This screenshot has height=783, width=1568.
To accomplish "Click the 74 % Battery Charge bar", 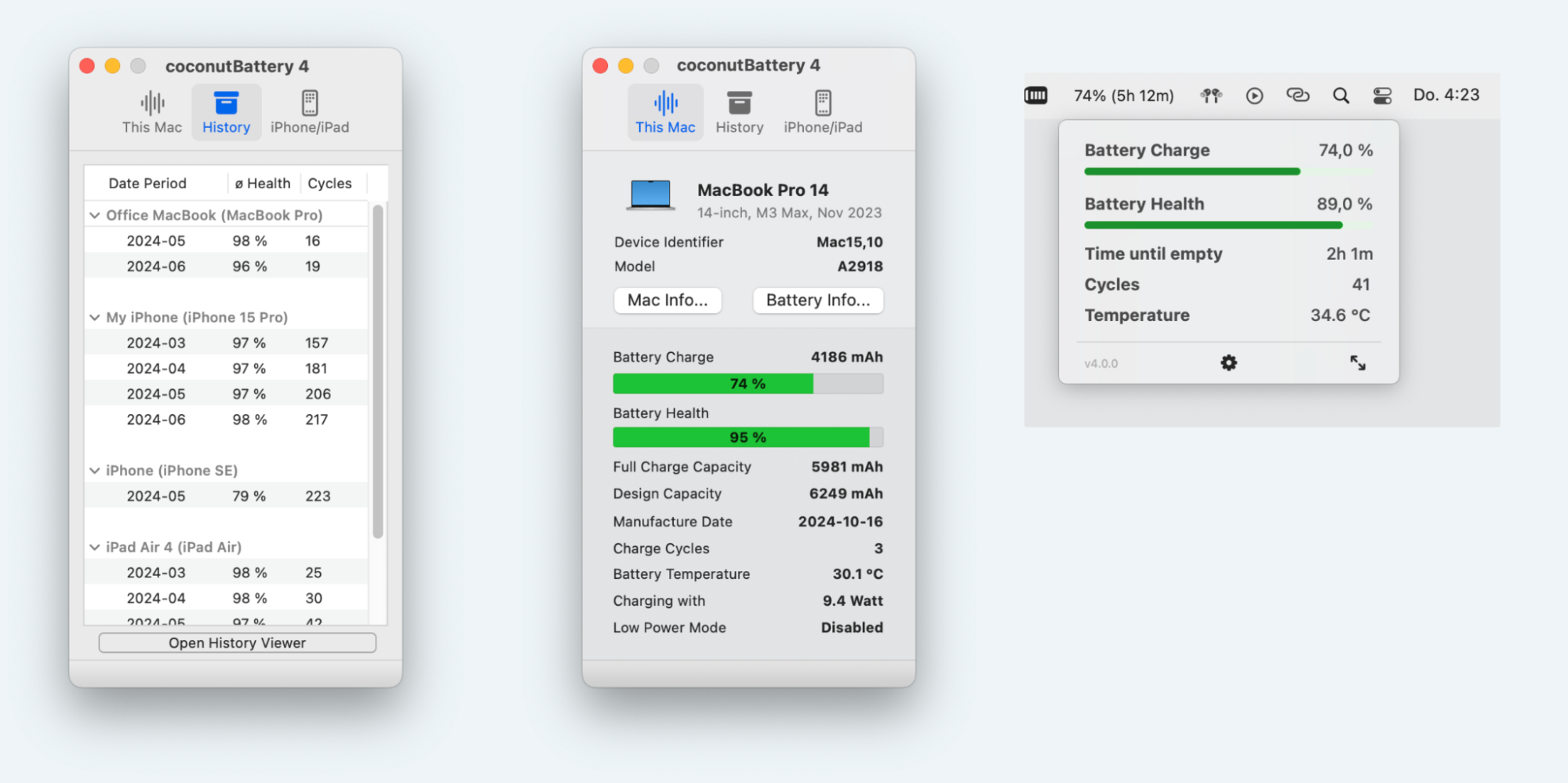I will coord(748,384).
